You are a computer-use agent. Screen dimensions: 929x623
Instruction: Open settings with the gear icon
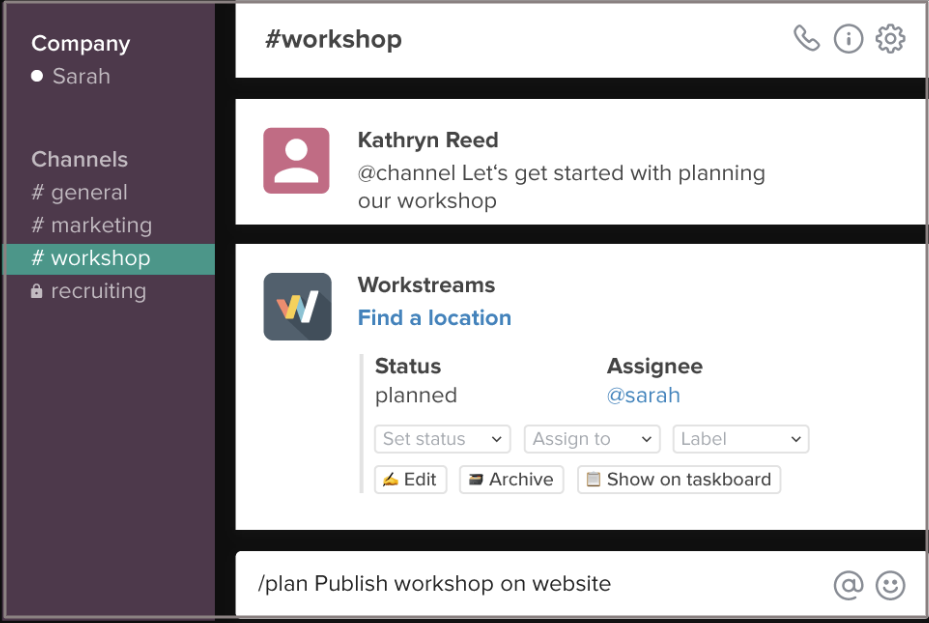890,39
